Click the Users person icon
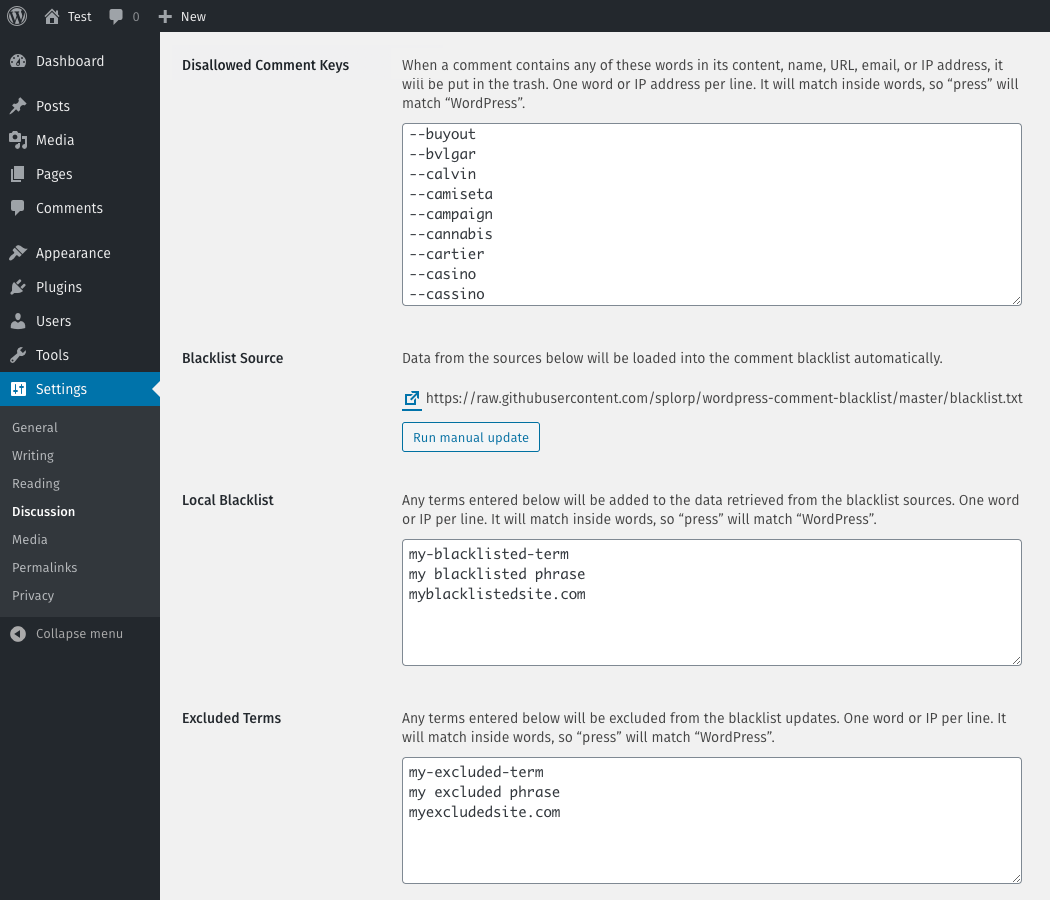 click(x=18, y=321)
